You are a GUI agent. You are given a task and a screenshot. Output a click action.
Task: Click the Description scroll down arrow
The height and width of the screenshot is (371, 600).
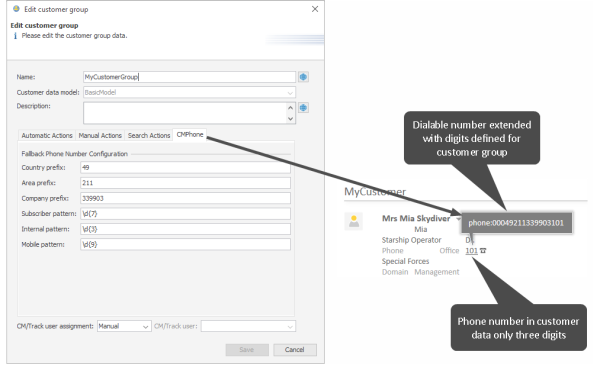coord(290,119)
